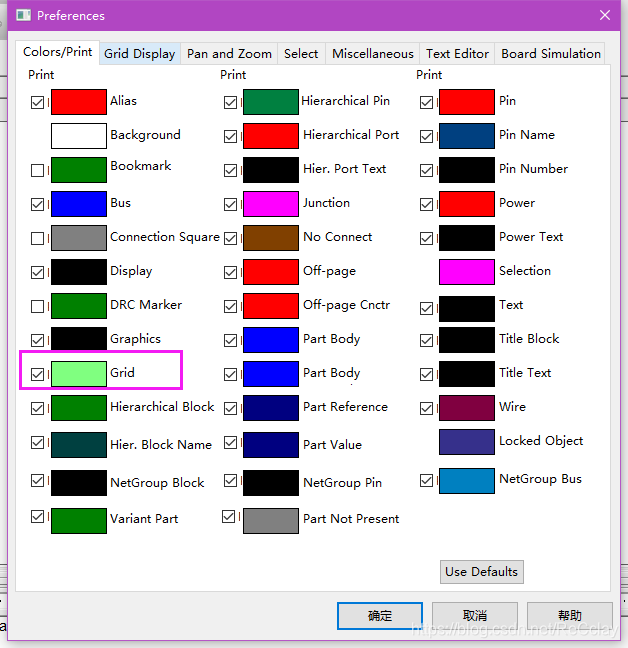Click the gray Connection Square swatch

79,238
